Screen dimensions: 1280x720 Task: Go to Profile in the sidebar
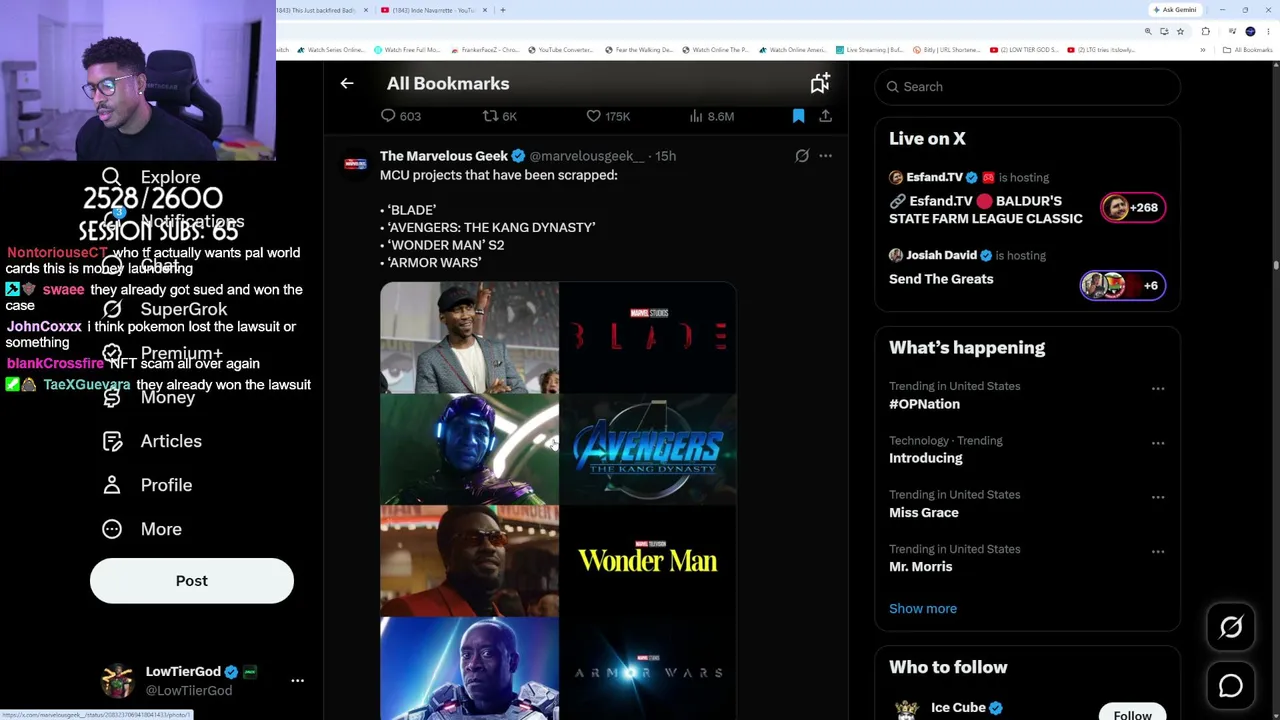click(147, 485)
